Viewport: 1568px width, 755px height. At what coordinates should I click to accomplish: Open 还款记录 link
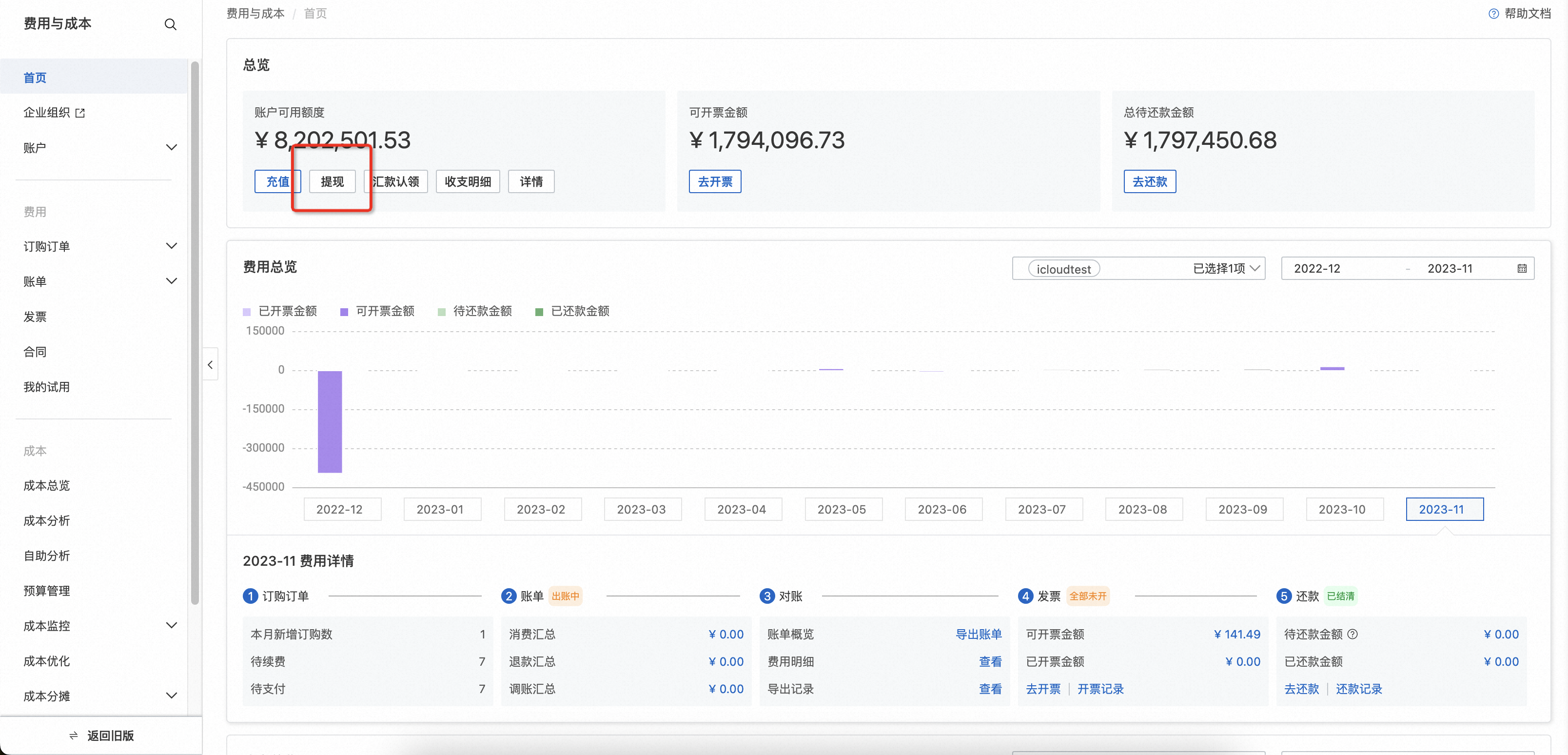pyautogui.click(x=1359, y=689)
